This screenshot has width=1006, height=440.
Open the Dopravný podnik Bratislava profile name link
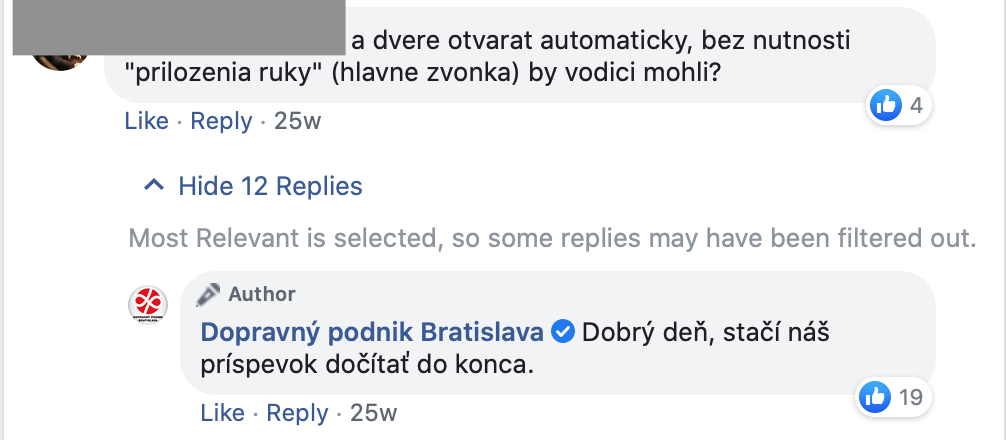pyautogui.click(x=372, y=331)
